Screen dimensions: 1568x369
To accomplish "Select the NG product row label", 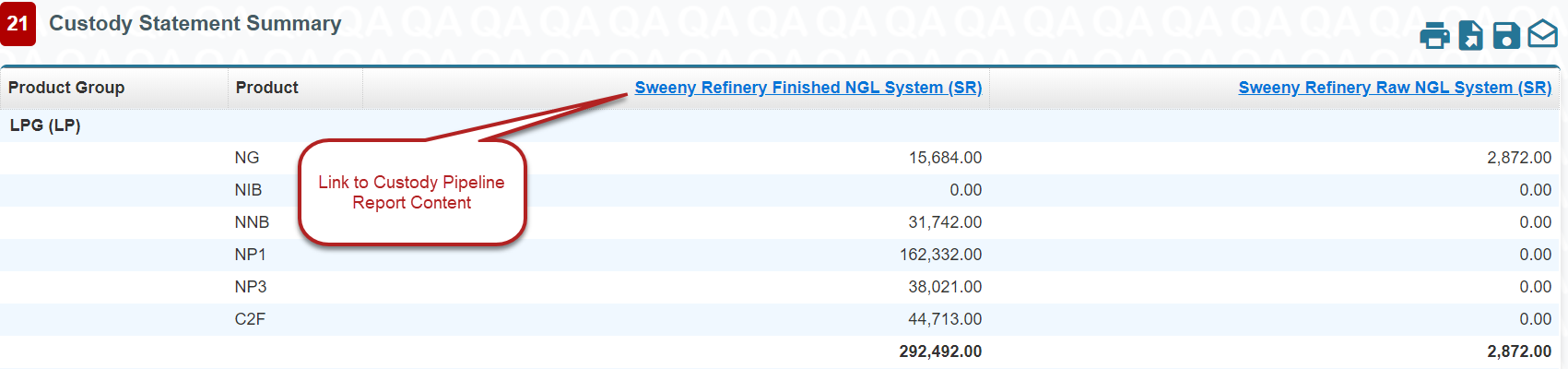I will tap(246, 158).
